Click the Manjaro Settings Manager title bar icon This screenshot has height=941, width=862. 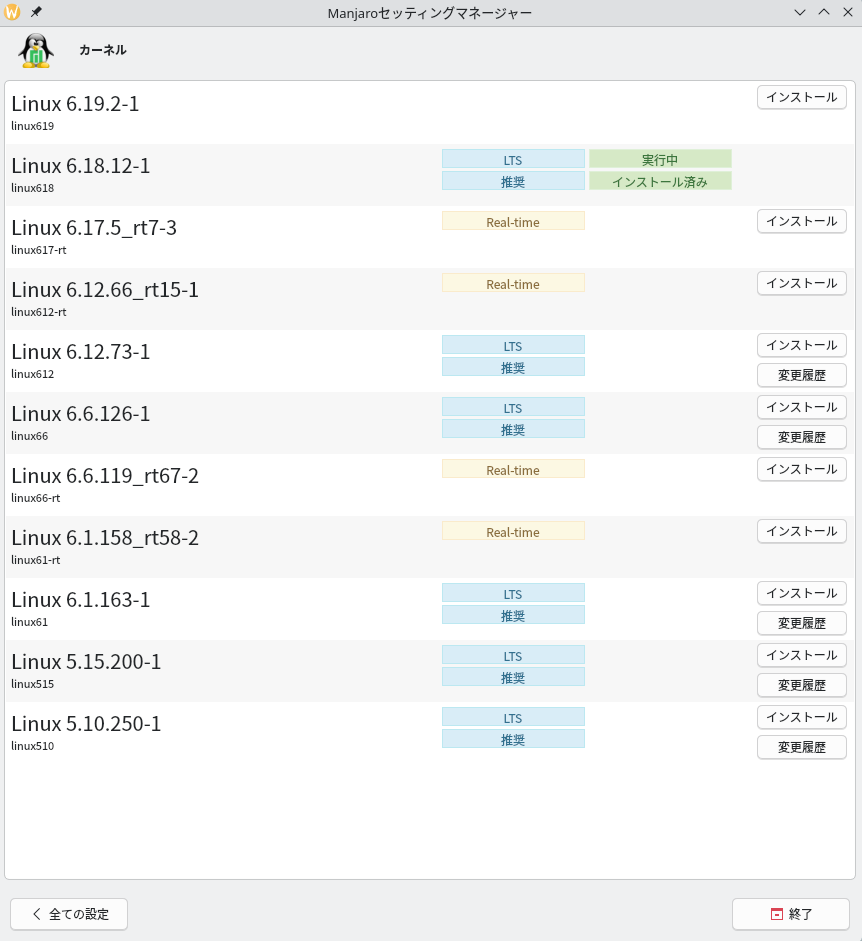click(x=12, y=12)
